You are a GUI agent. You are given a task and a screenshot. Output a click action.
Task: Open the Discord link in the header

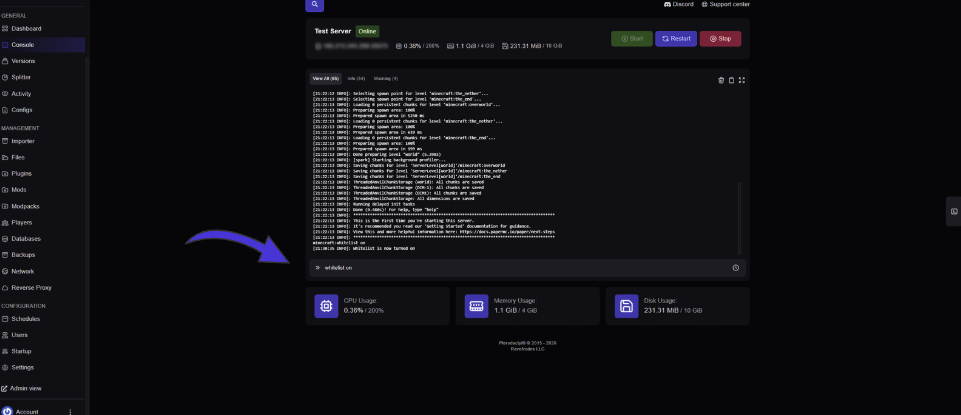point(678,4)
